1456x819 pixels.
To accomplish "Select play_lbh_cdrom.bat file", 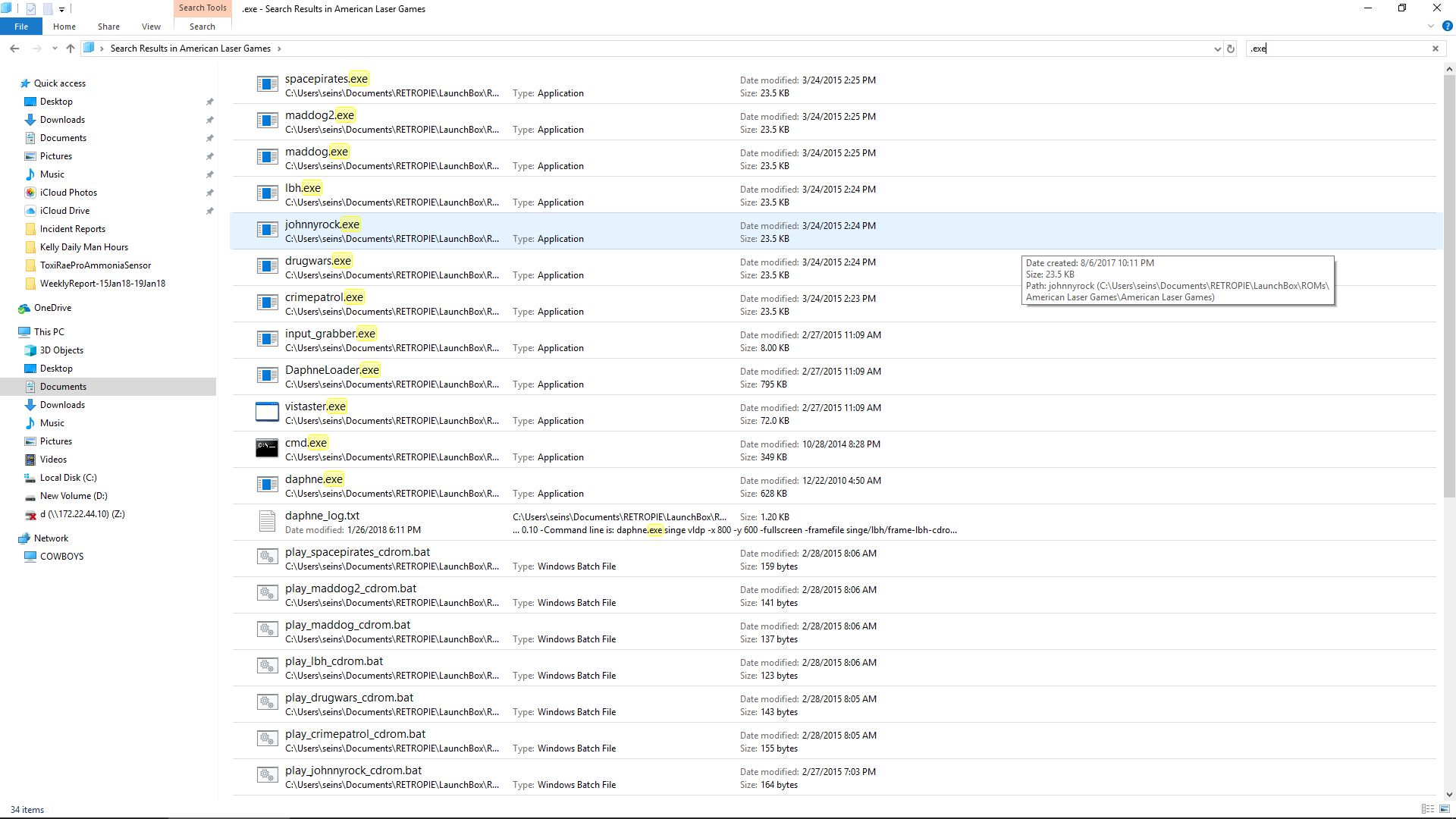I will tap(833, 668).
